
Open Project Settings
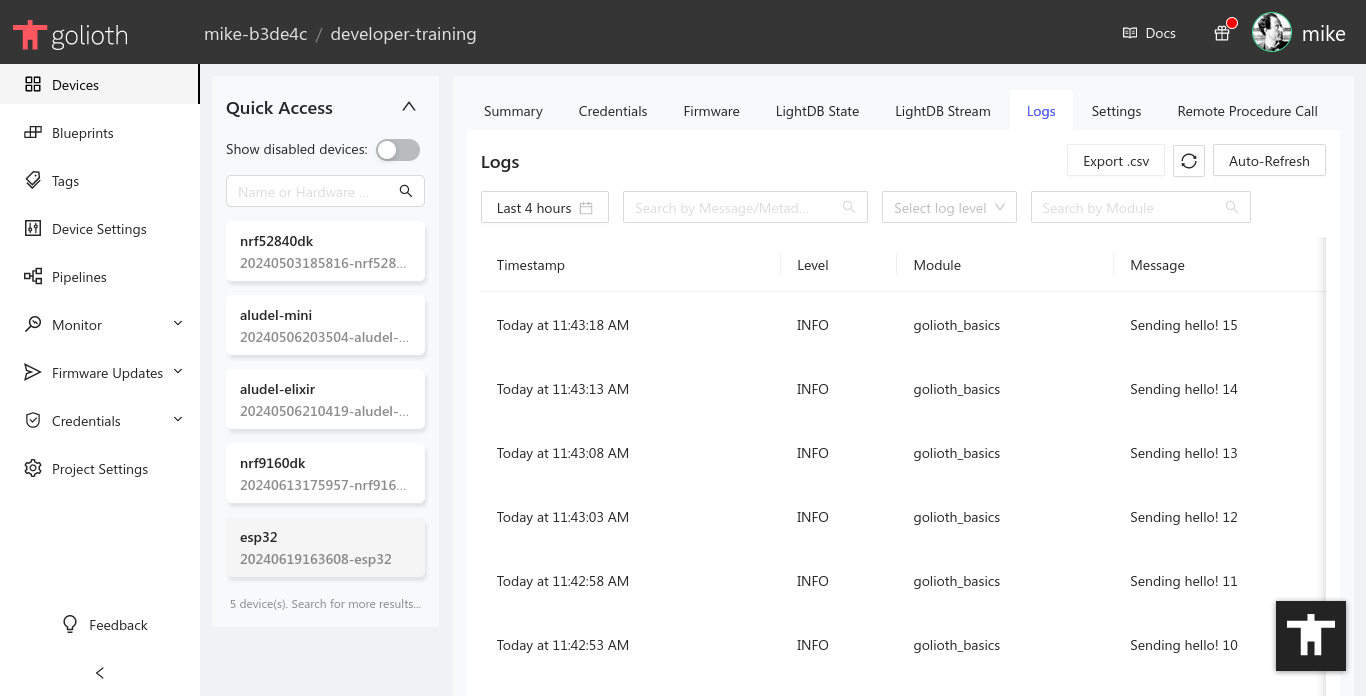102,468
